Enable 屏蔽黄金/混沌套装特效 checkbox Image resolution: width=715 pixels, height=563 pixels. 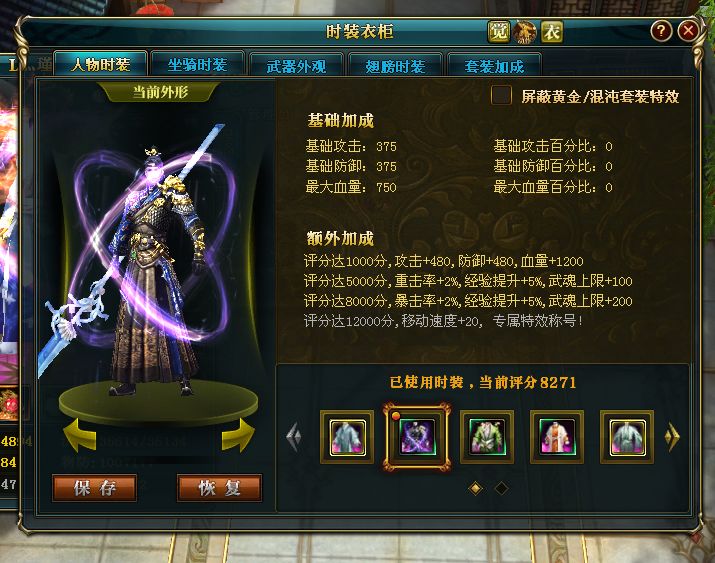[x=501, y=96]
